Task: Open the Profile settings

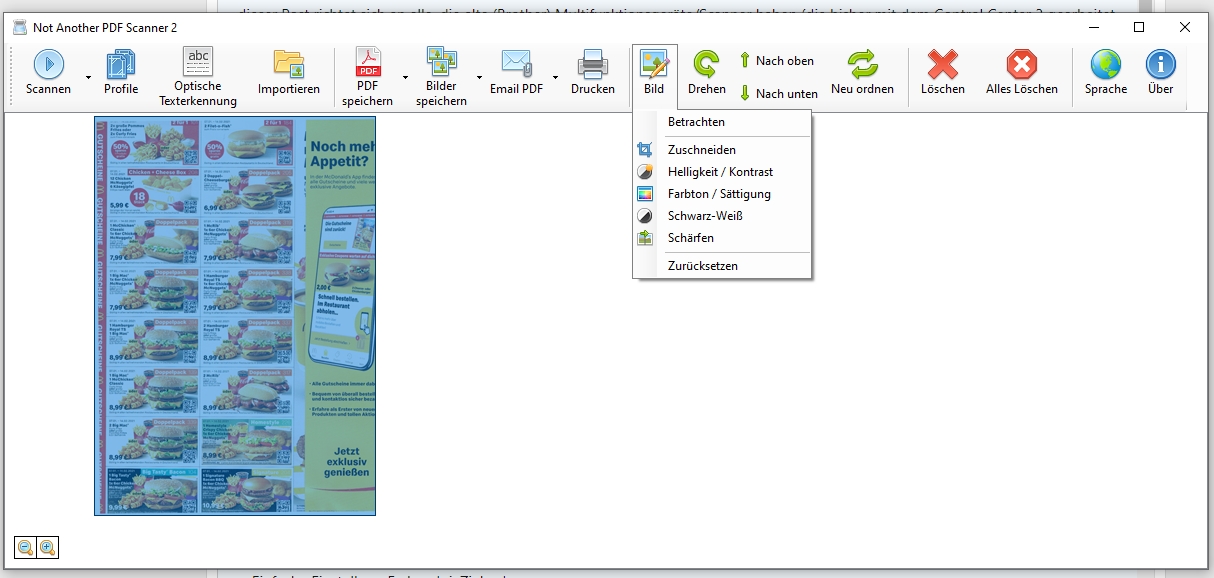Action: point(121,73)
